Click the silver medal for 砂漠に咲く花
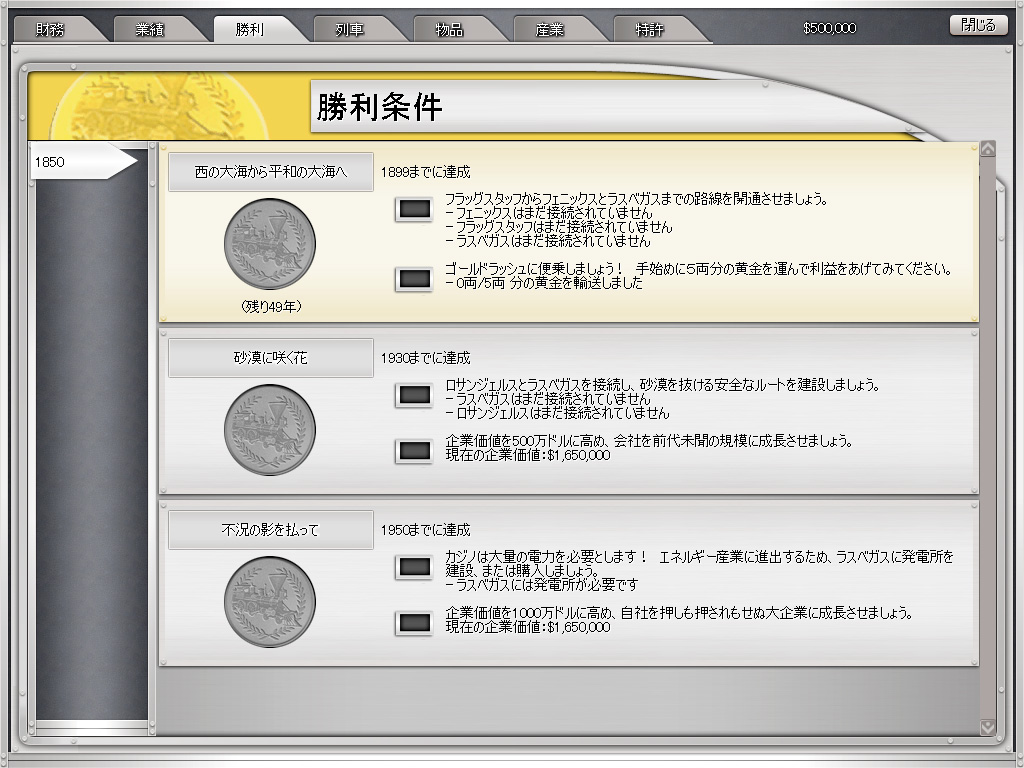 tap(270, 430)
